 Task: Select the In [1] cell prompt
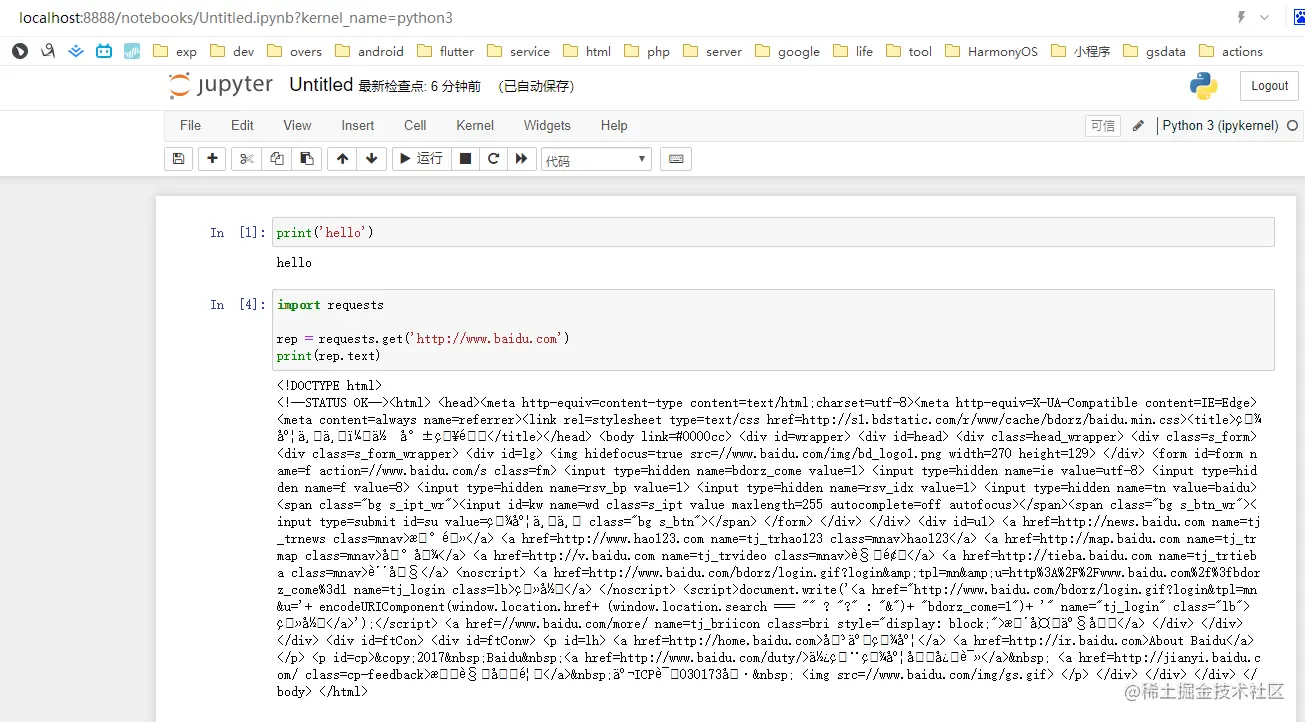pos(238,233)
